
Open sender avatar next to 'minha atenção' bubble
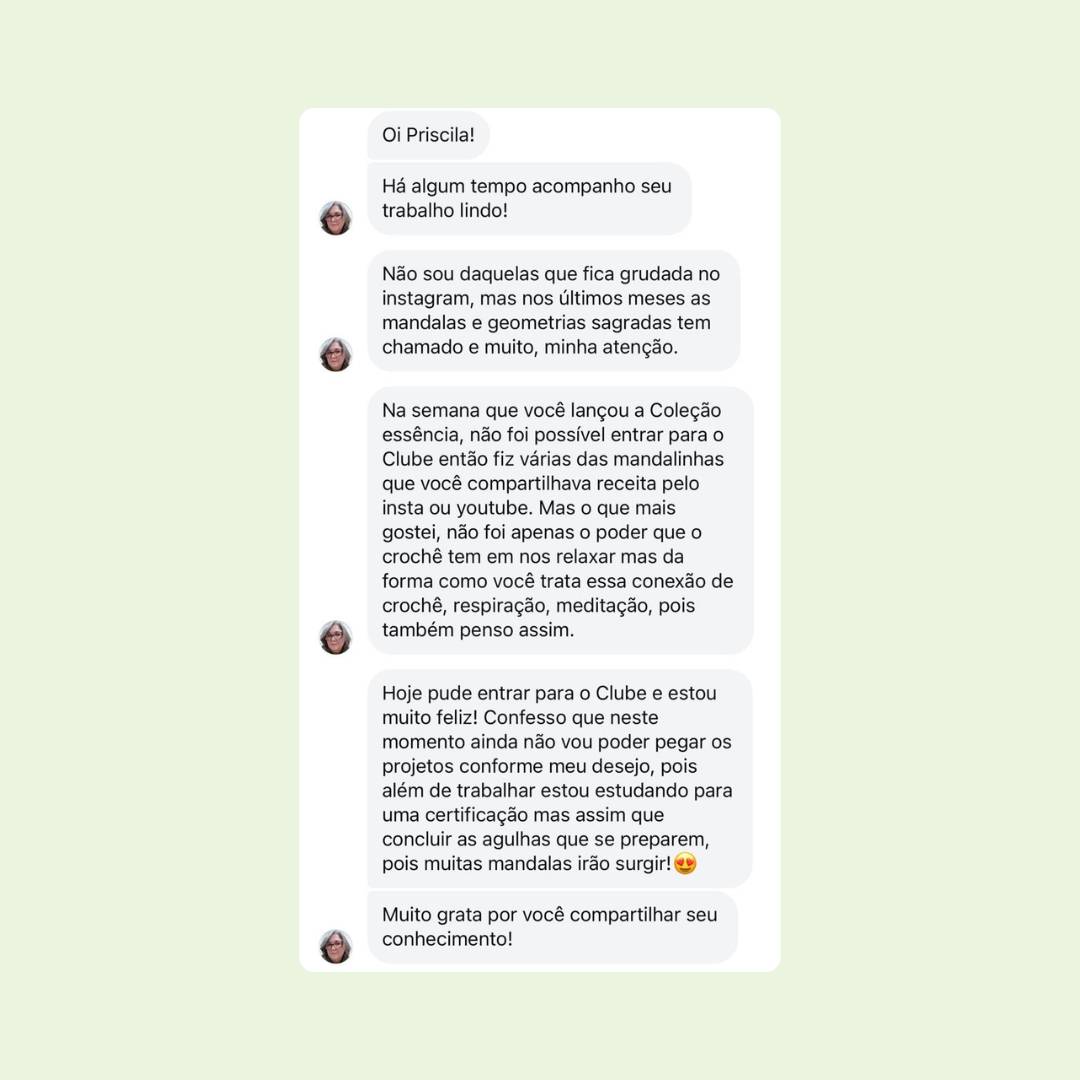point(335,354)
